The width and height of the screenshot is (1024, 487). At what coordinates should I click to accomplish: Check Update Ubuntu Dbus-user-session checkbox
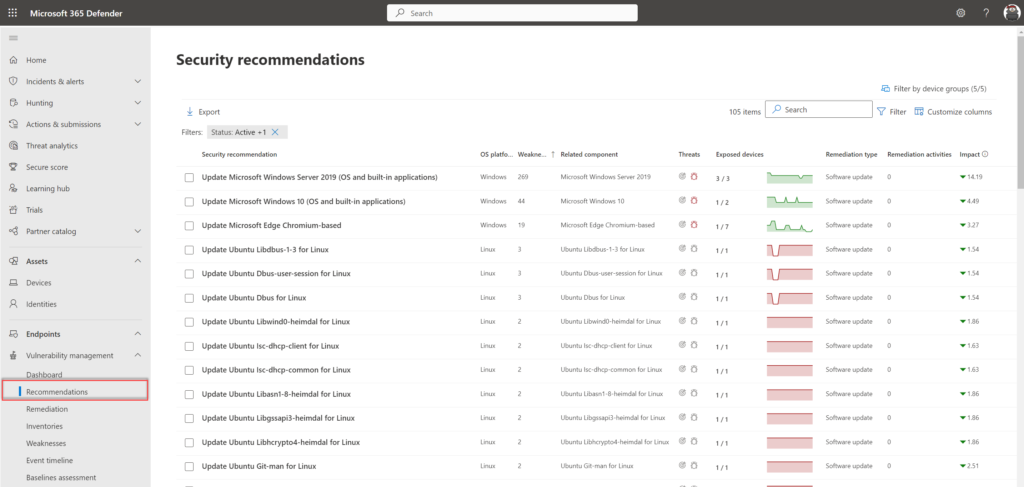(x=189, y=274)
